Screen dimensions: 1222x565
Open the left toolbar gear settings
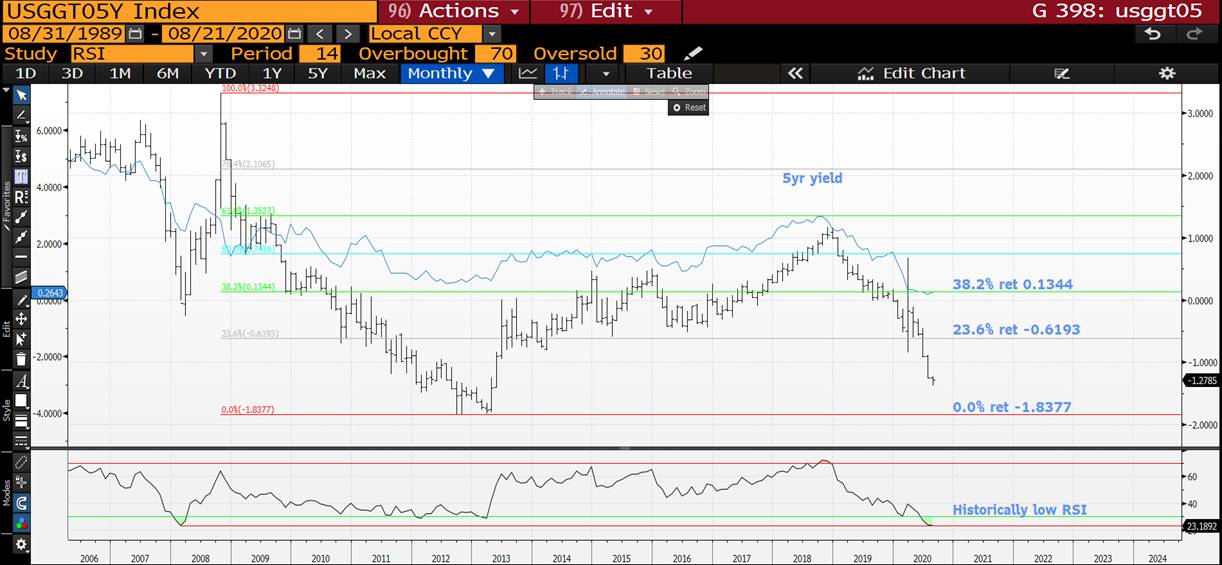(21, 545)
